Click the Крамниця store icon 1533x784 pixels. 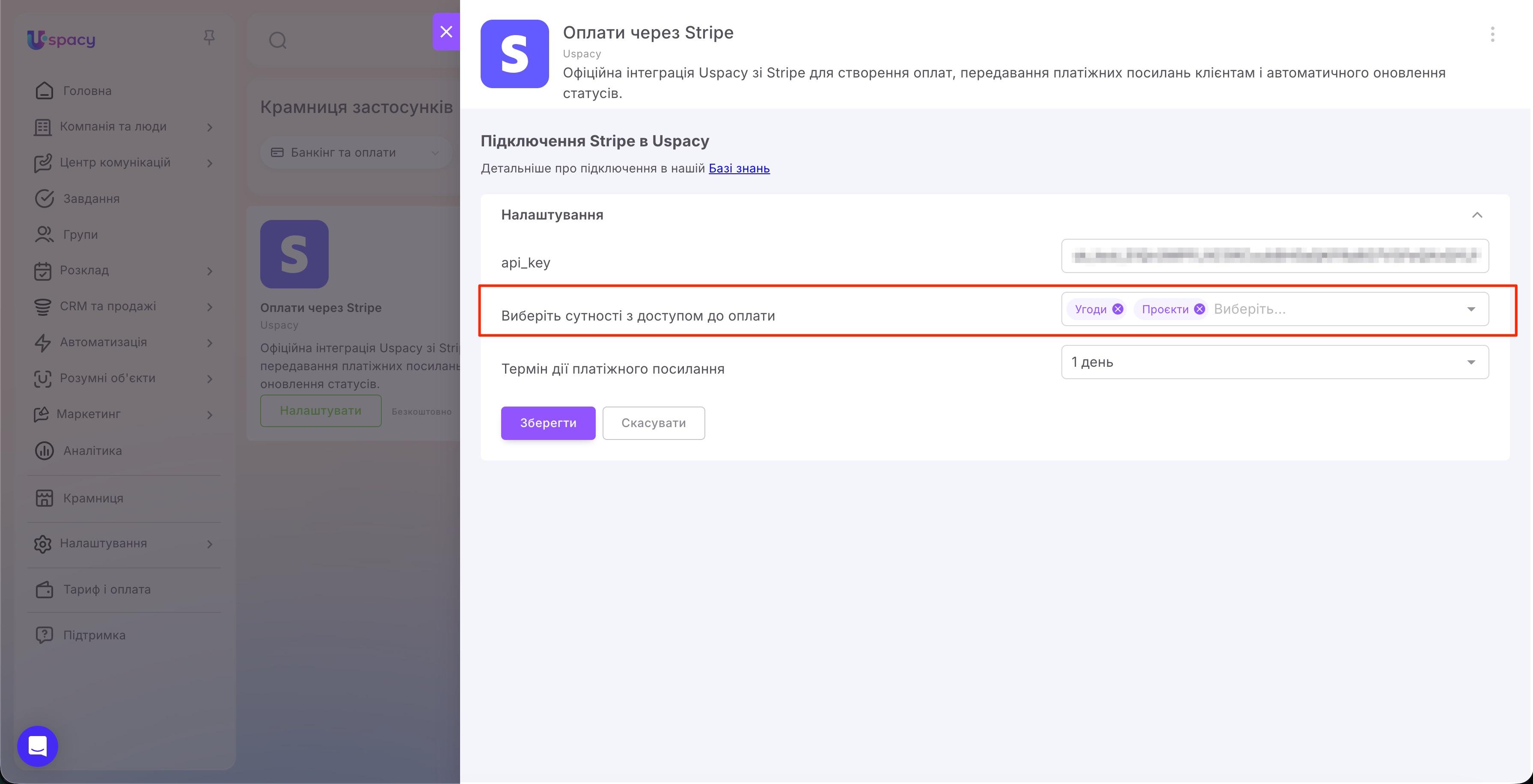pos(44,498)
